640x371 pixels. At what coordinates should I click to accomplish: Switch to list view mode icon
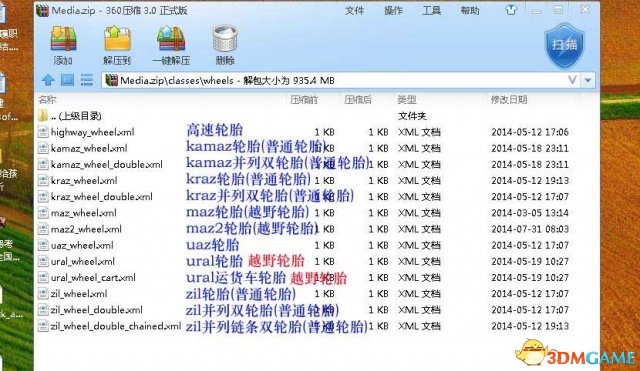87,80
